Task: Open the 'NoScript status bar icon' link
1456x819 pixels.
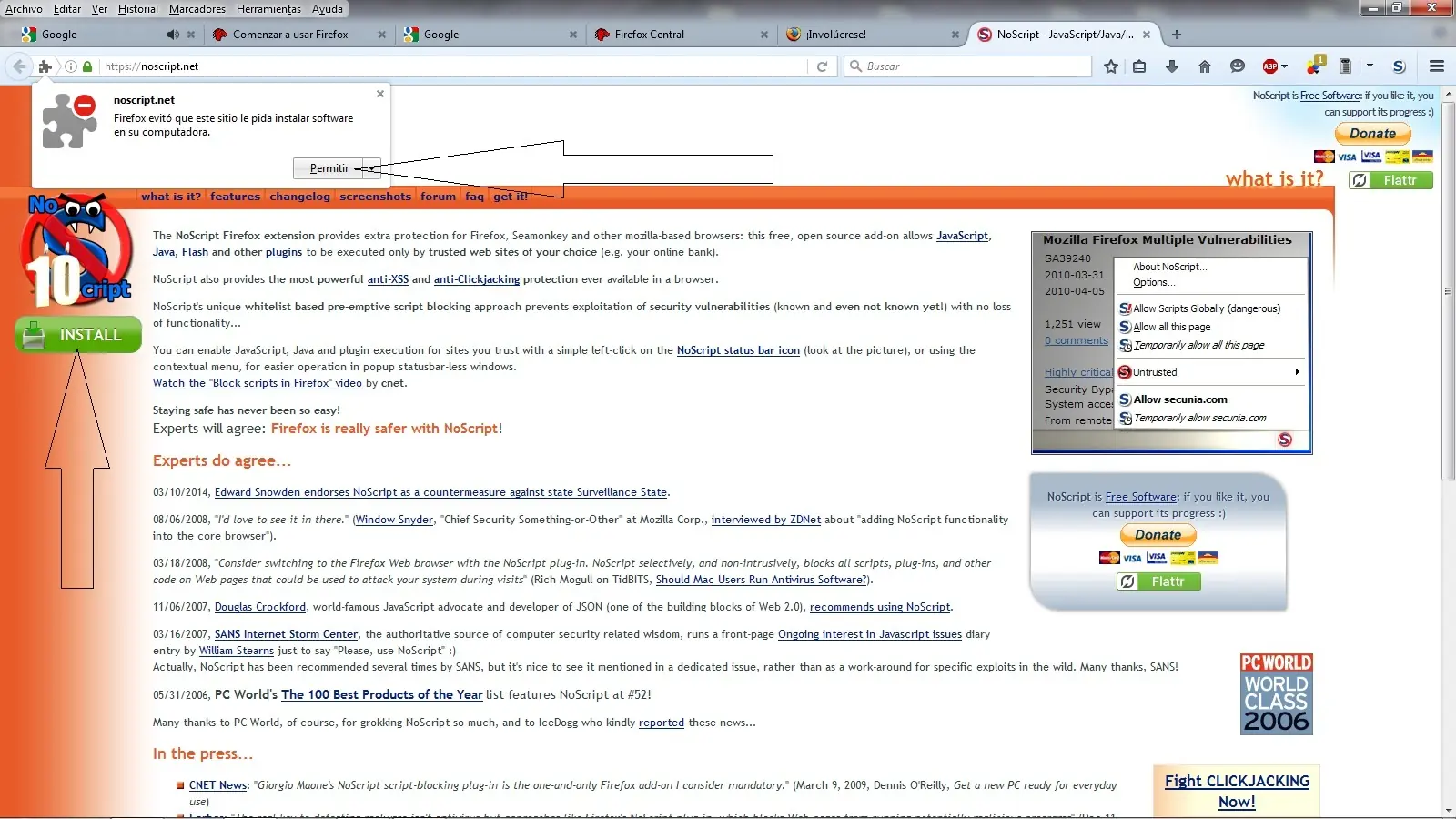Action: (x=738, y=350)
